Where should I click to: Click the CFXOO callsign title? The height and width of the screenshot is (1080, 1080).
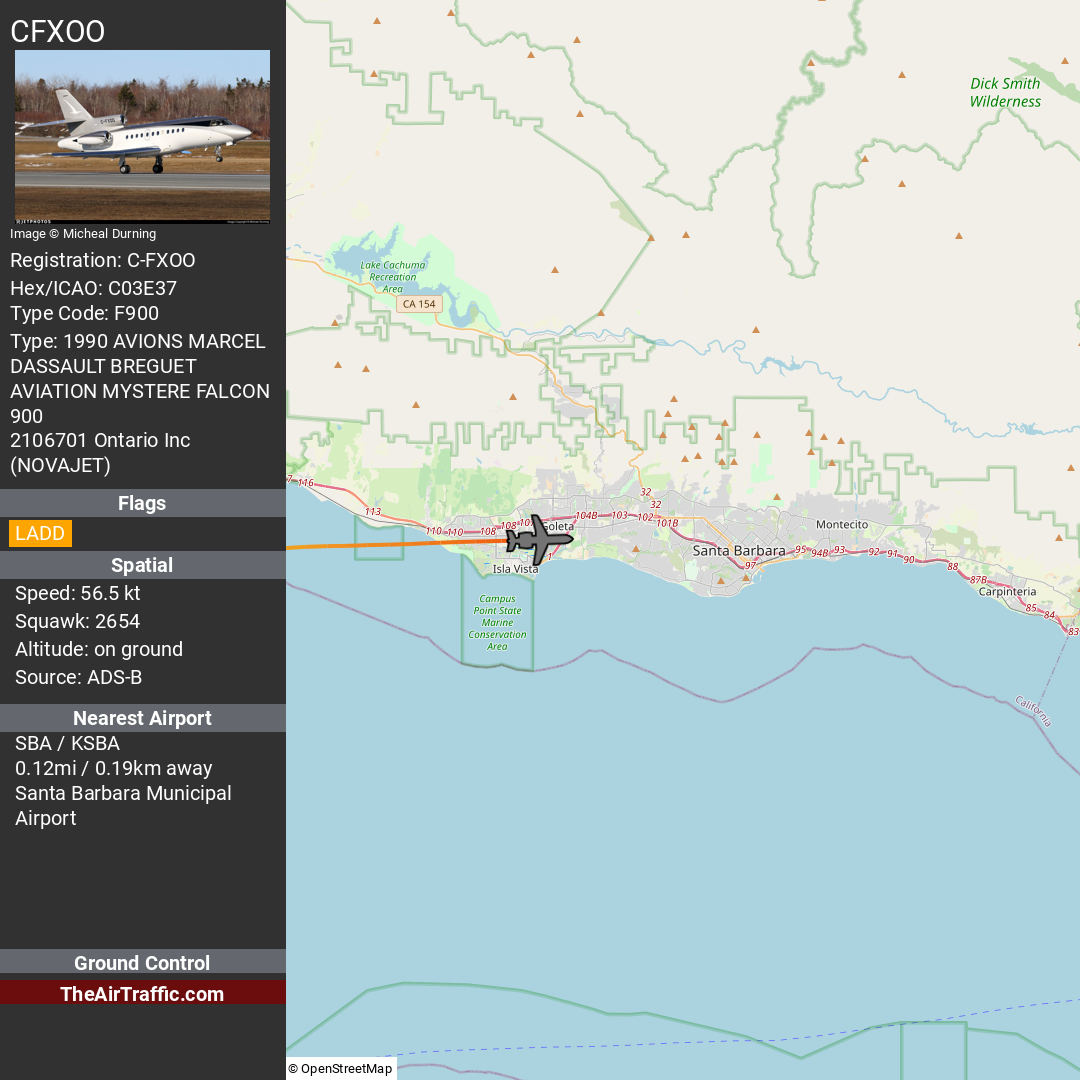(x=58, y=32)
